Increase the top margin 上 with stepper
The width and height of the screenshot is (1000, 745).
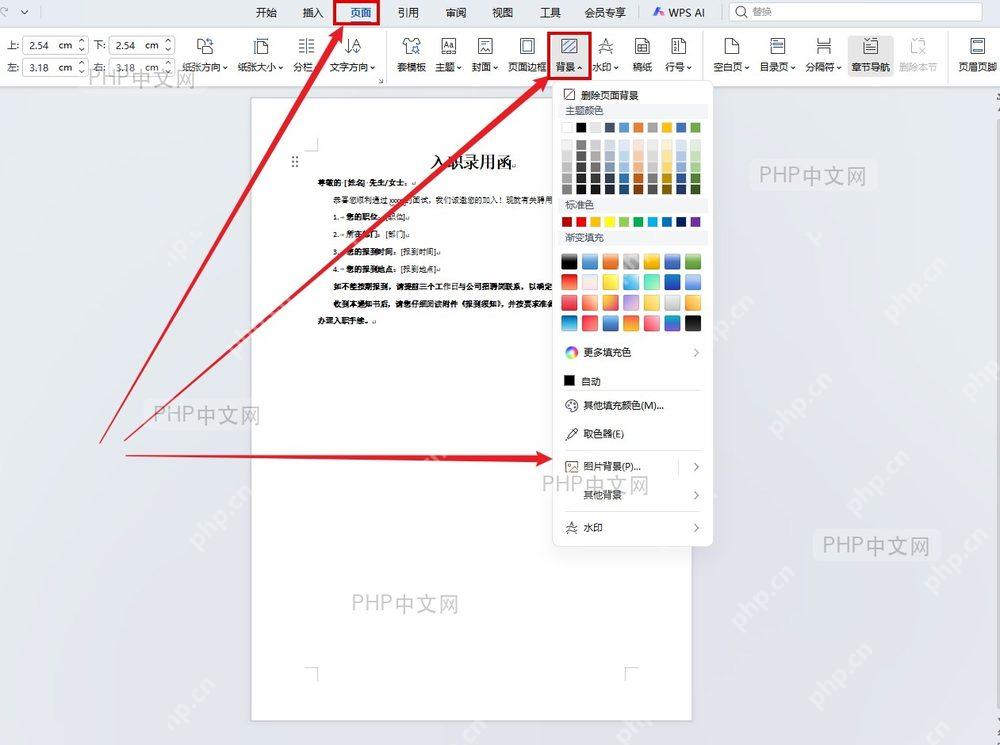(82, 41)
